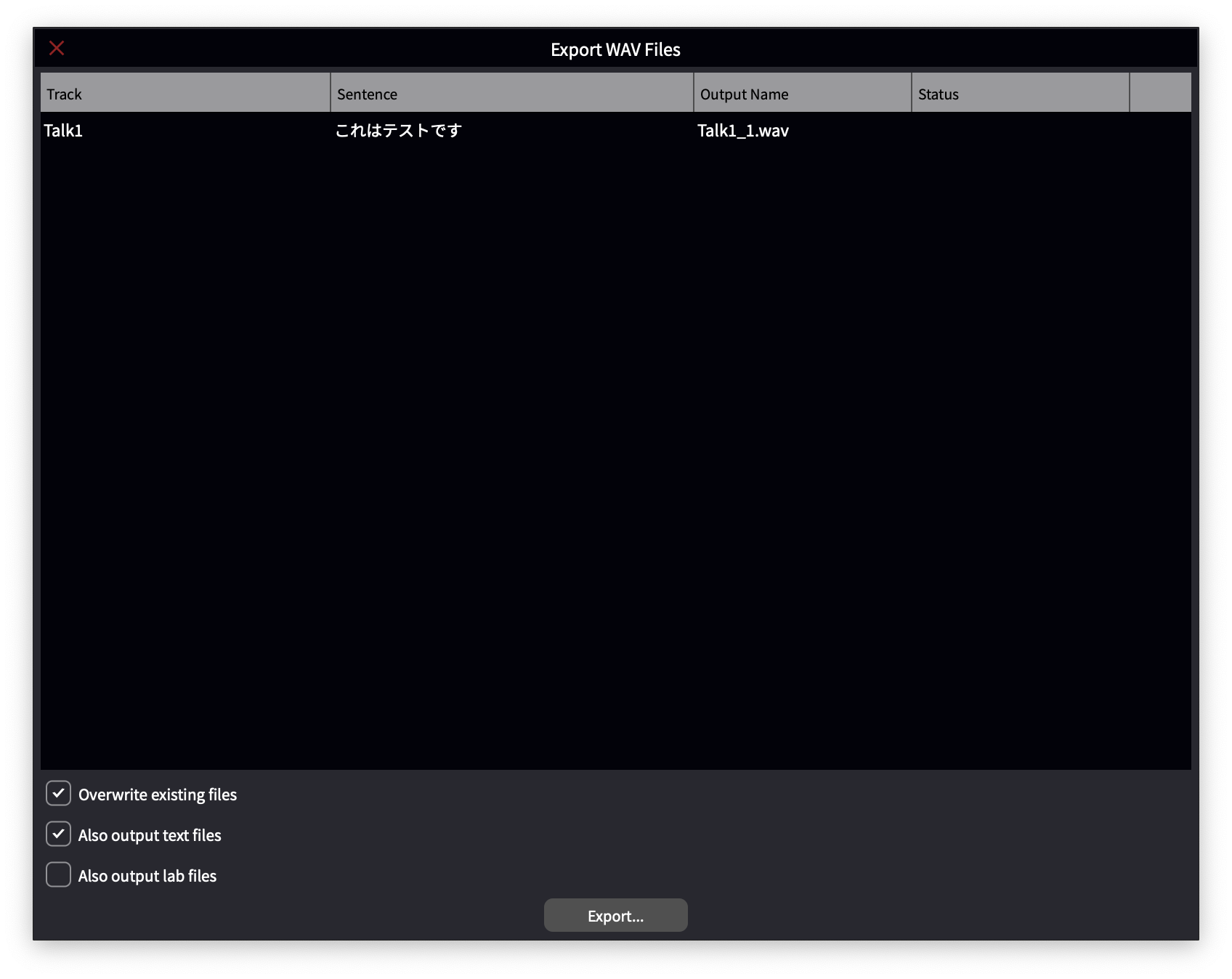Click the Output Name column header
Image resolution: width=1232 pixels, height=979 pixels.
801,93
